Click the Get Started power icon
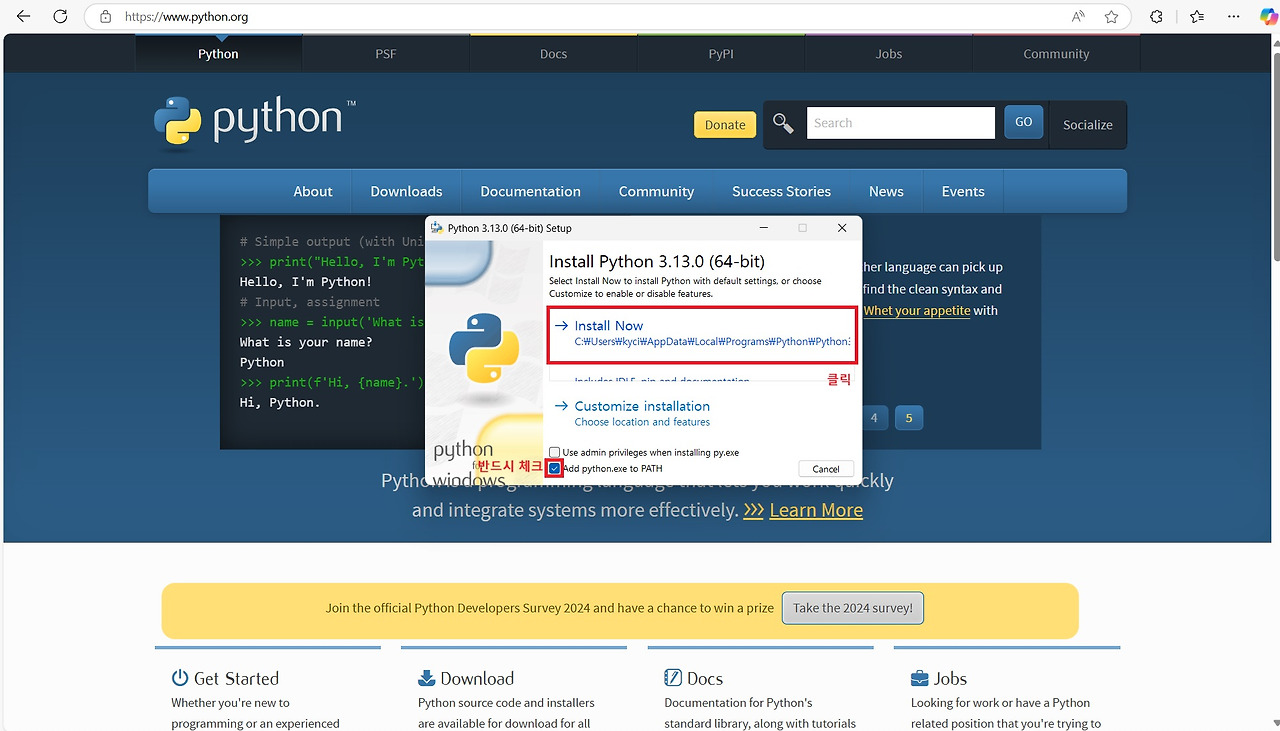 click(x=180, y=678)
